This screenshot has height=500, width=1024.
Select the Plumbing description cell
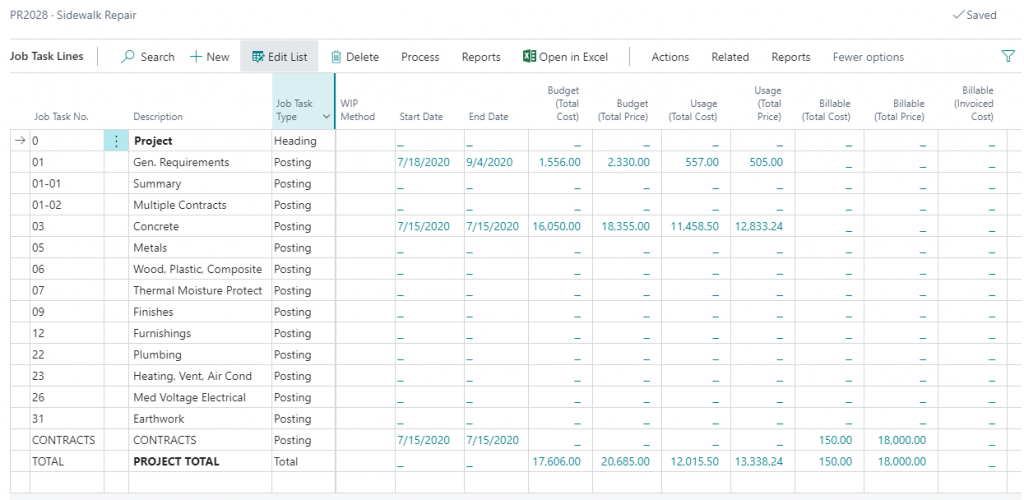(200, 354)
